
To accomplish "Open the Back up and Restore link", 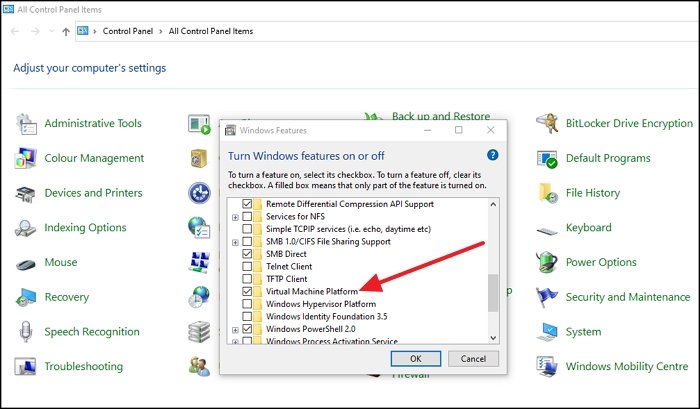I will [x=441, y=116].
